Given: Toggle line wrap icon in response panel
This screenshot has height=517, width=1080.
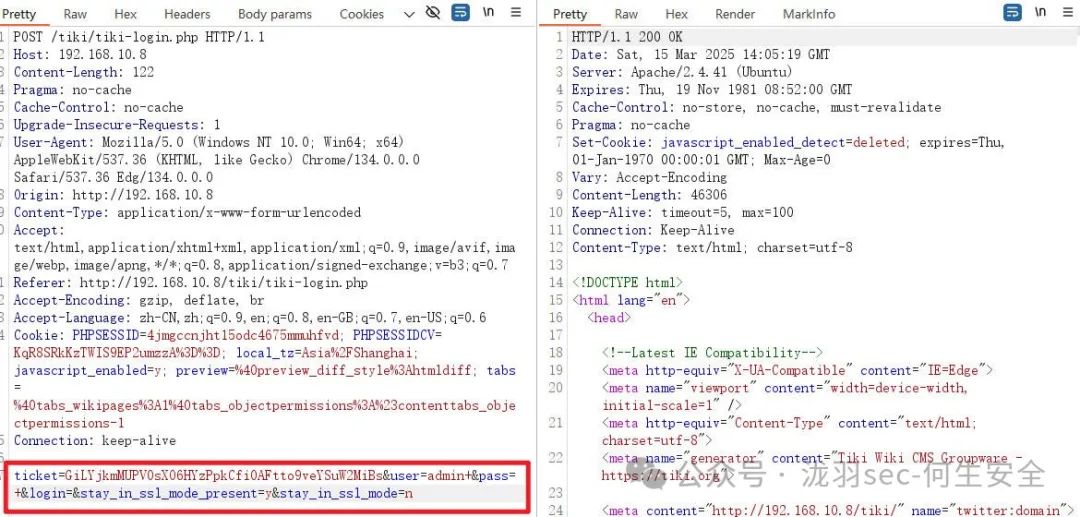Looking at the screenshot, I should click(x=1012, y=12).
